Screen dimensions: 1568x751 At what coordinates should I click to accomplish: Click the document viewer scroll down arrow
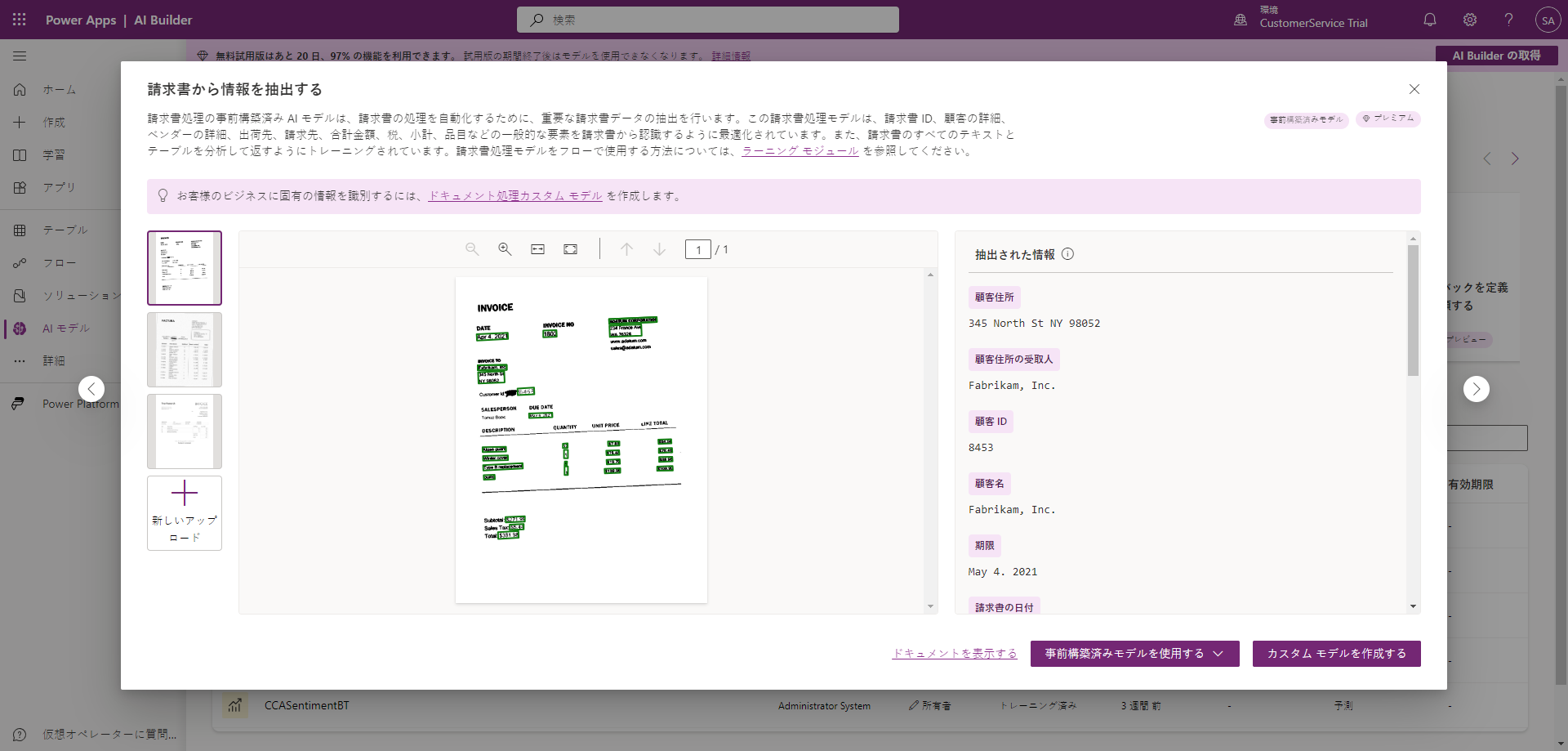[930, 606]
